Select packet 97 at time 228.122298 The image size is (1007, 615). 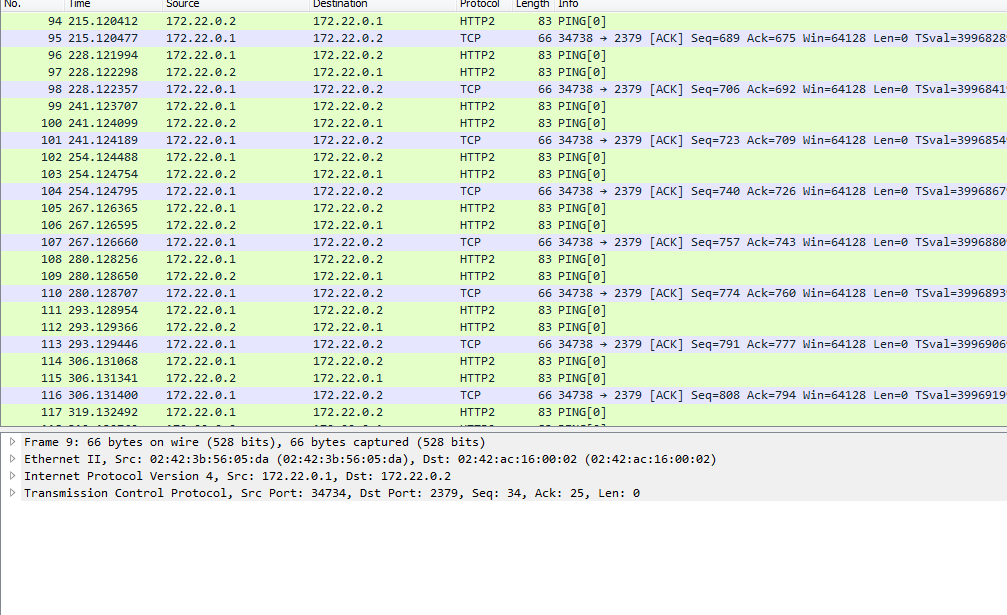504,72
